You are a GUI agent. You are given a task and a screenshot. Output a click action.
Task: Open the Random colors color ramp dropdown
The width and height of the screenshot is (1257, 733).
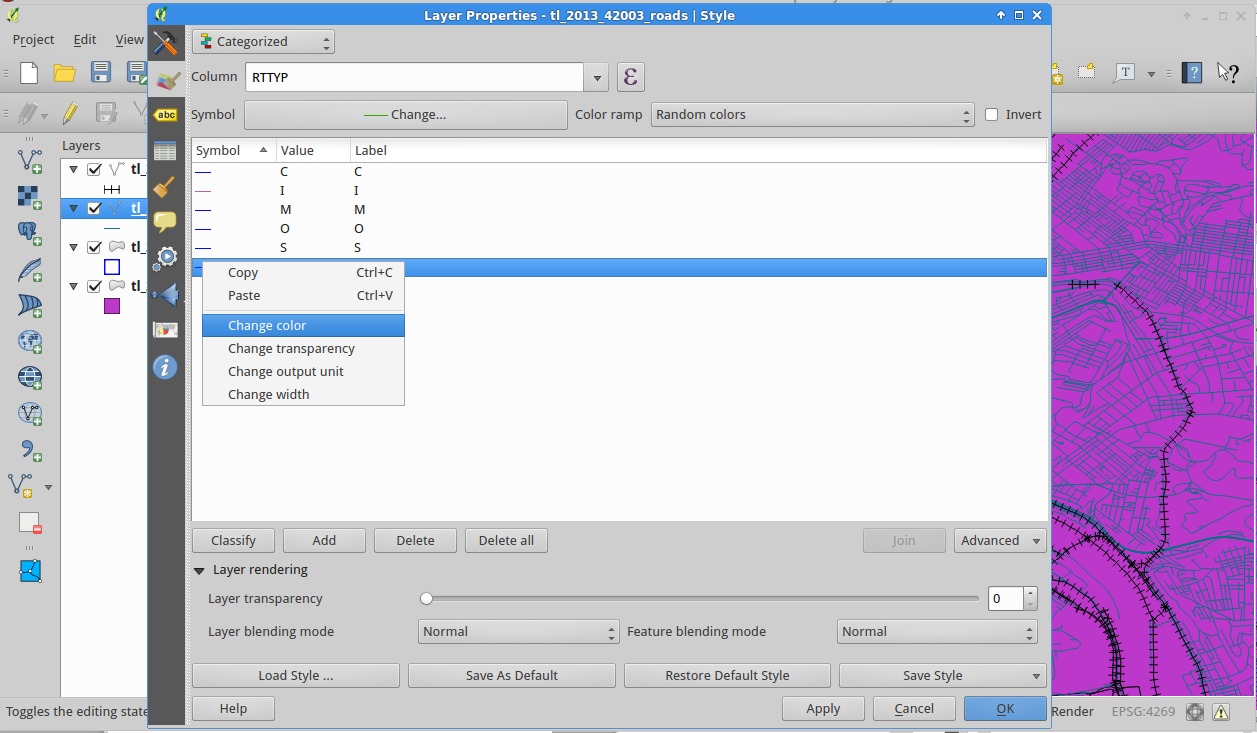pos(812,115)
